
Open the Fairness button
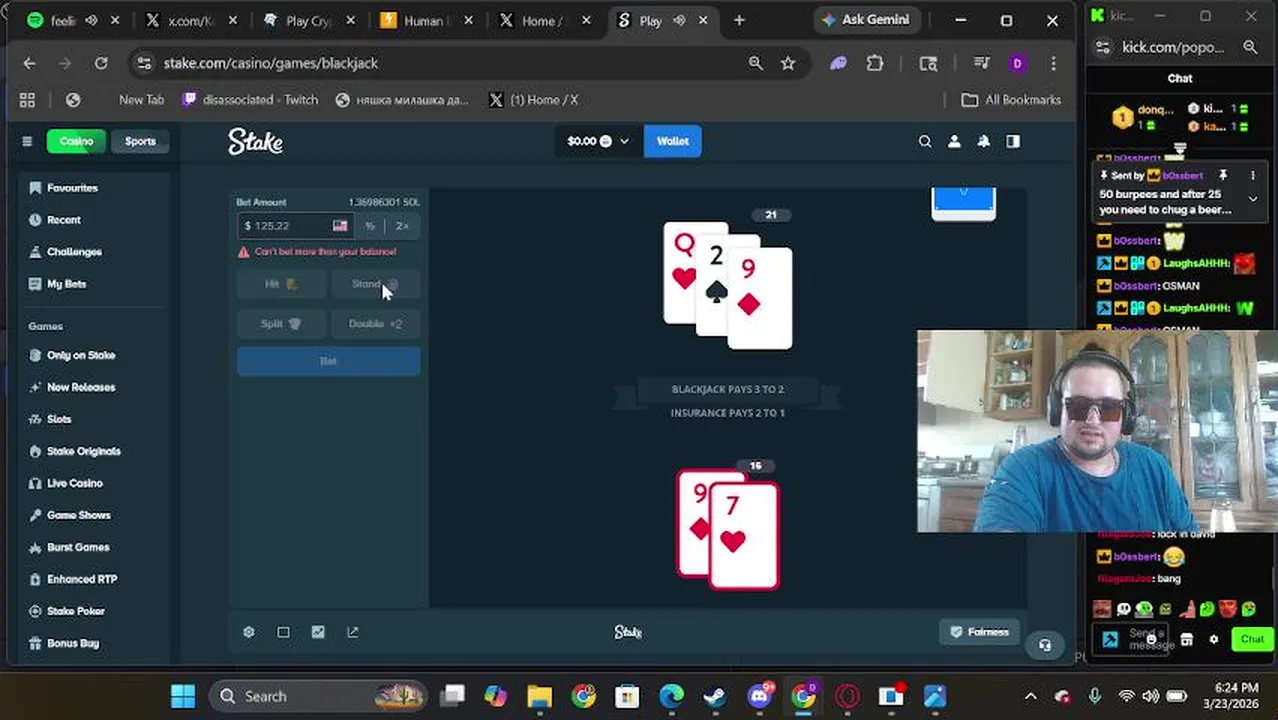pyautogui.click(x=979, y=632)
